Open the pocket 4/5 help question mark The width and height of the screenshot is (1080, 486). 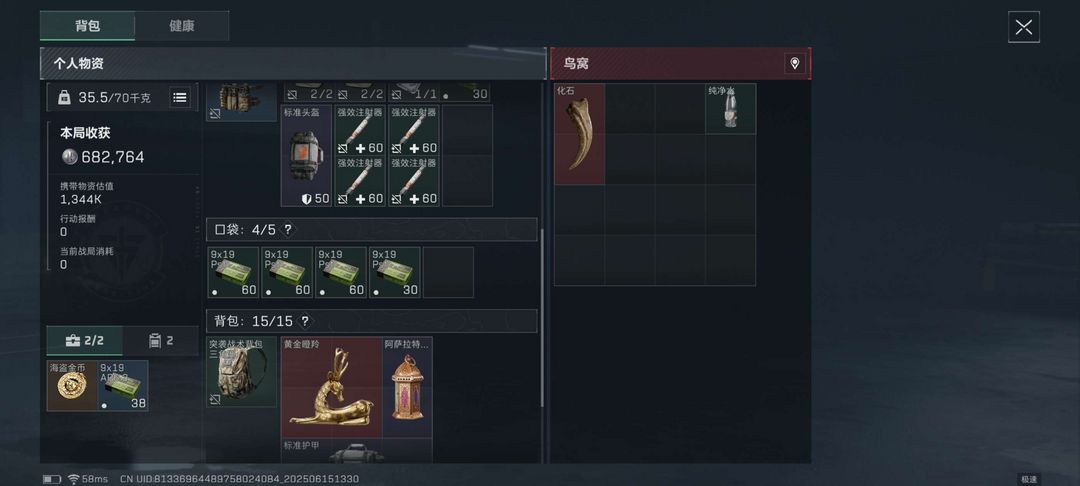click(288, 230)
